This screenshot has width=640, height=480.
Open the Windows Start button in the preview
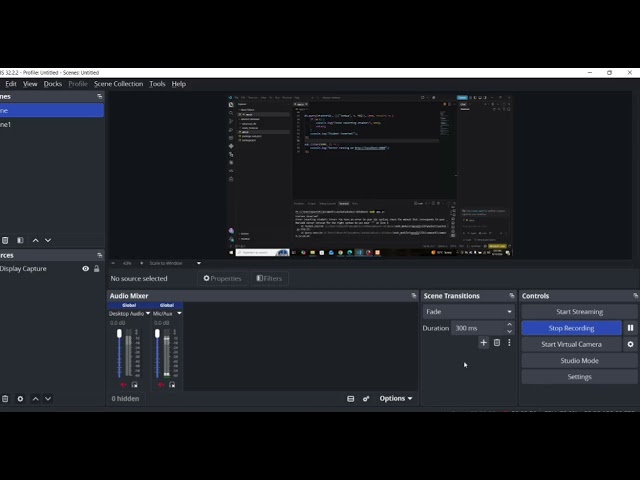pyautogui.click(x=231, y=253)
